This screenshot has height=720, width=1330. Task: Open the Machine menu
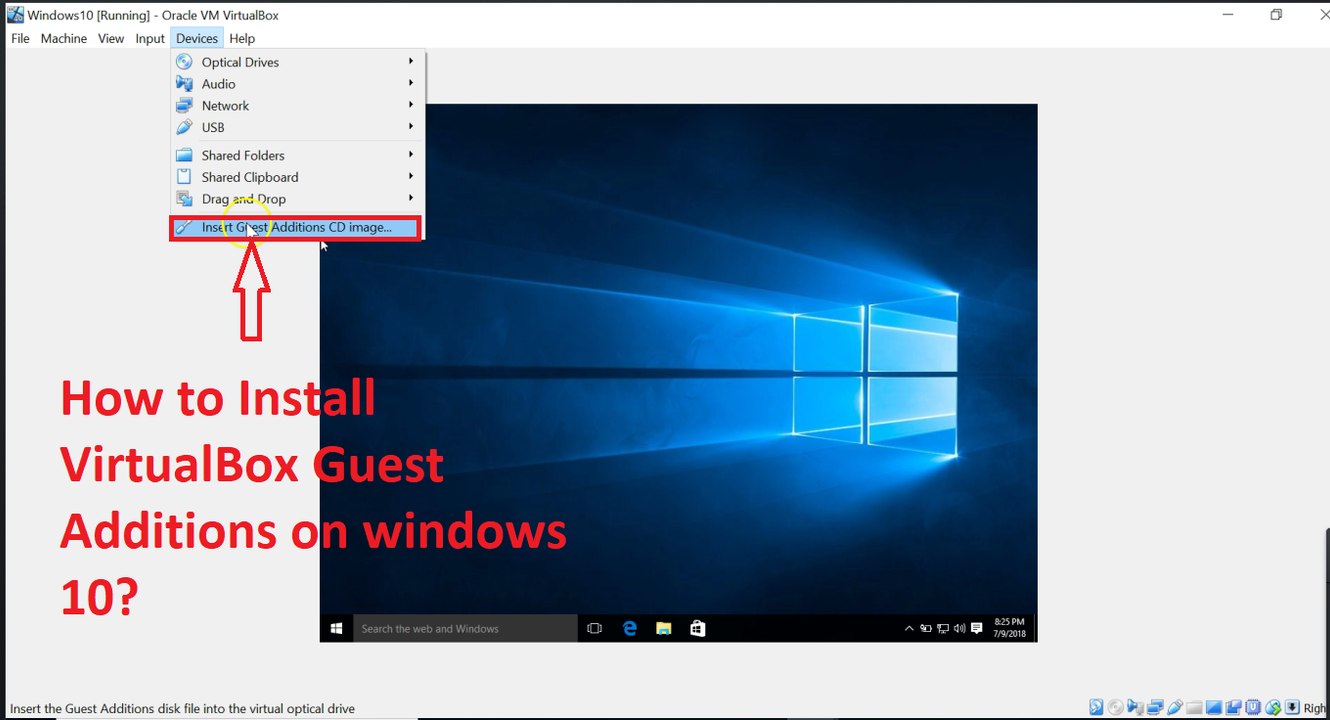(x=64, y=38)
